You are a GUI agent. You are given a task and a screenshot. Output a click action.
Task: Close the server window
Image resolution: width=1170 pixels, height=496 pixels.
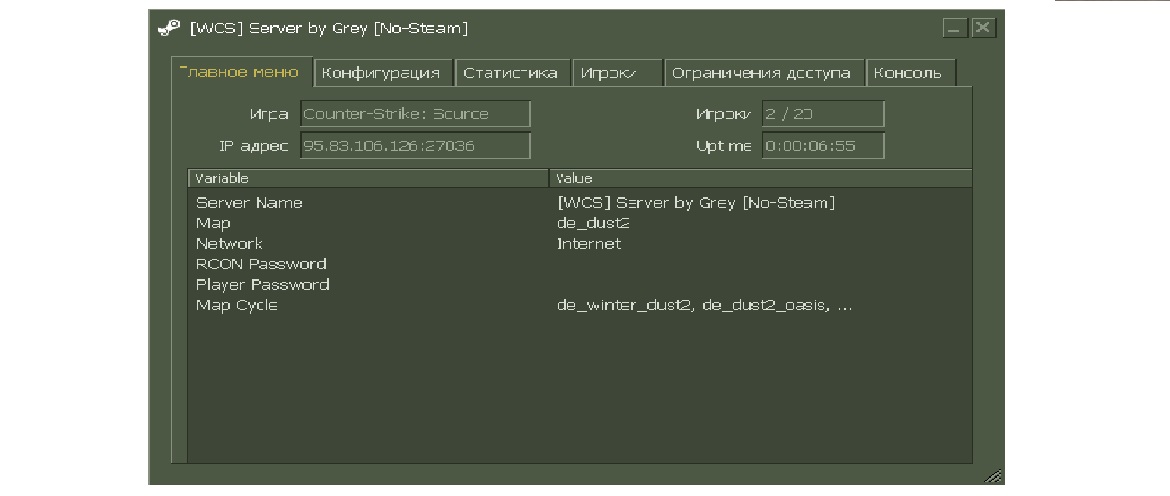983,28
